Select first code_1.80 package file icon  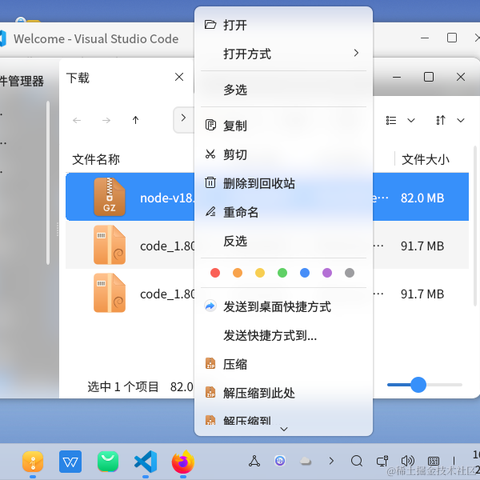[109, 245]
